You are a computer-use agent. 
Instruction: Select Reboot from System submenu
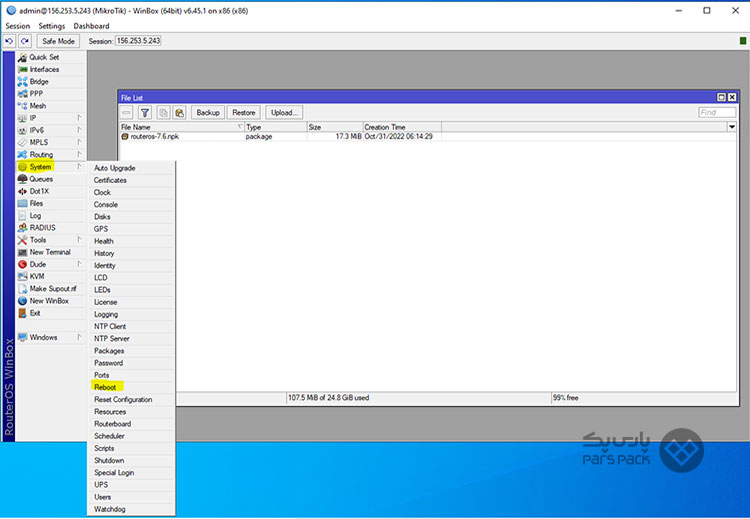pyautogui.click(x=131, y=387)
